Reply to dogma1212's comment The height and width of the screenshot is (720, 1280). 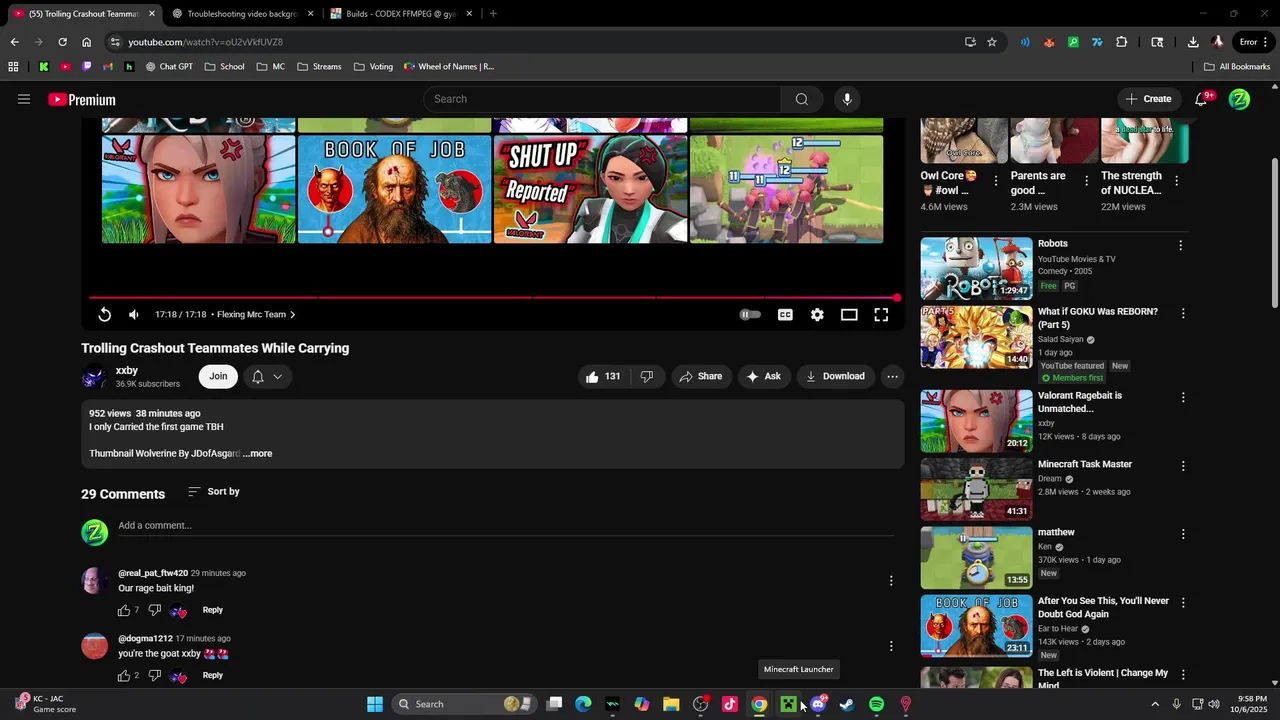213,675
